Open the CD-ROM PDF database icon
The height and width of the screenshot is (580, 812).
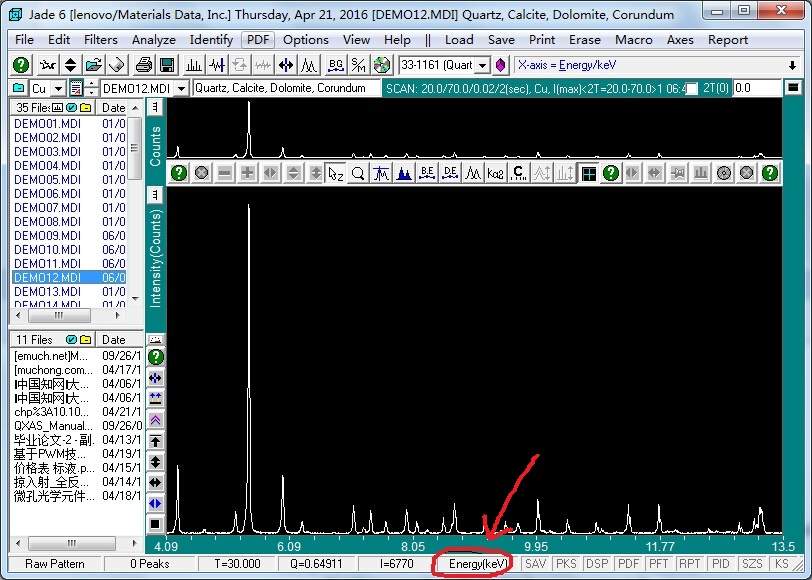click(382, 65)
